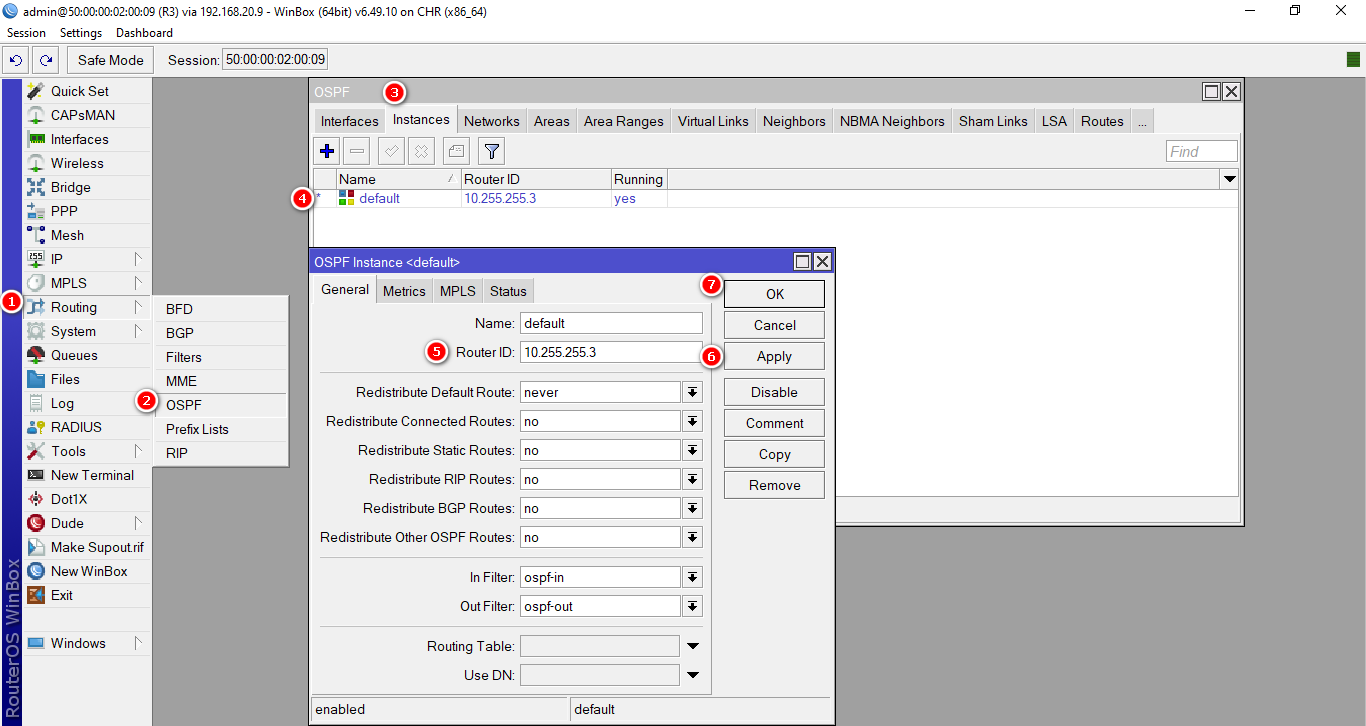Screen dimensions: 1366x726
Task: Open column selector dropdown in instance list
Action: tap(1229, 179)
